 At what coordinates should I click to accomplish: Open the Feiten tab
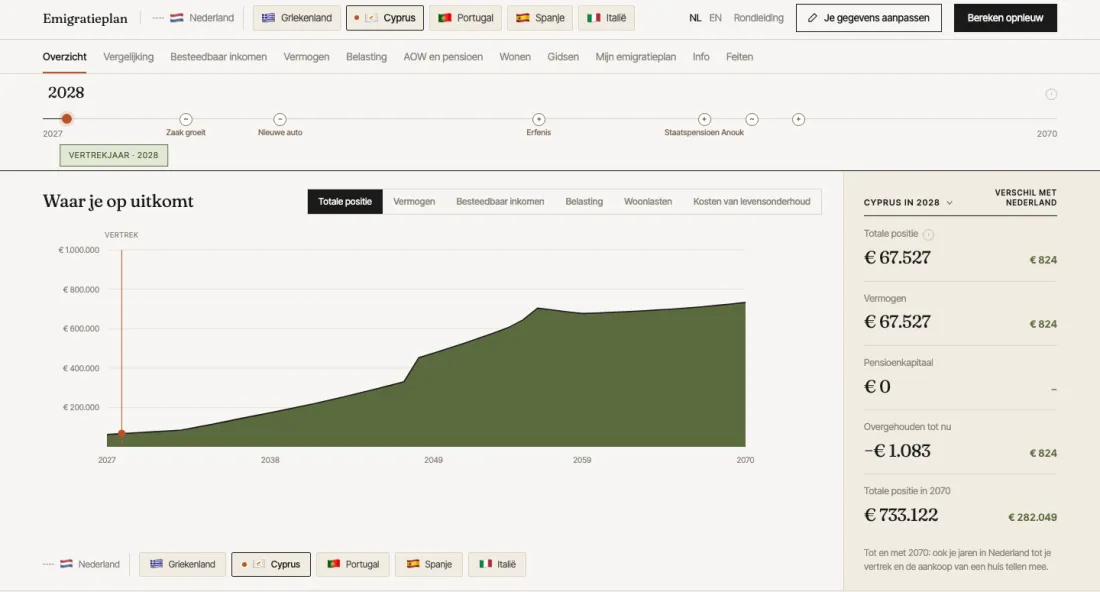pyautogui.click(x=739, y=57)
